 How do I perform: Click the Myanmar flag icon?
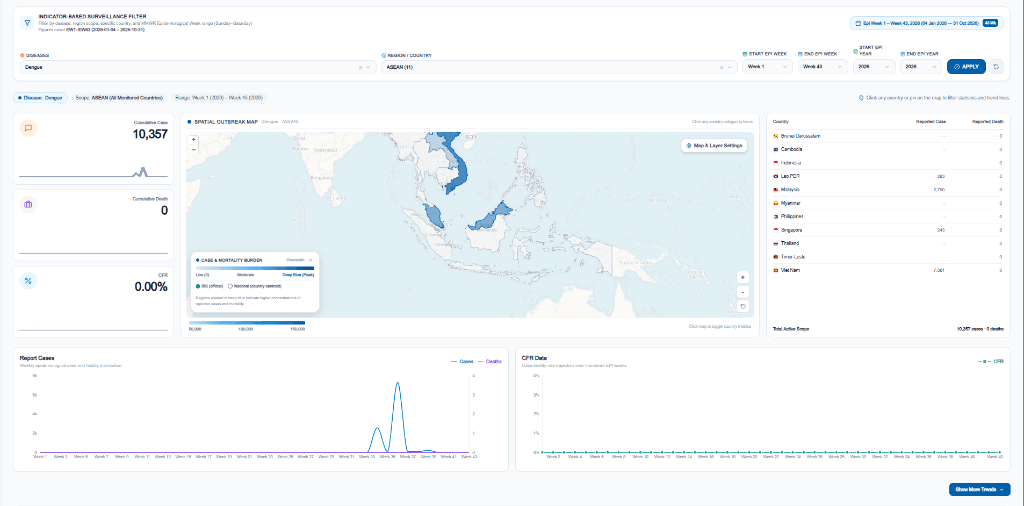[776, 203]
